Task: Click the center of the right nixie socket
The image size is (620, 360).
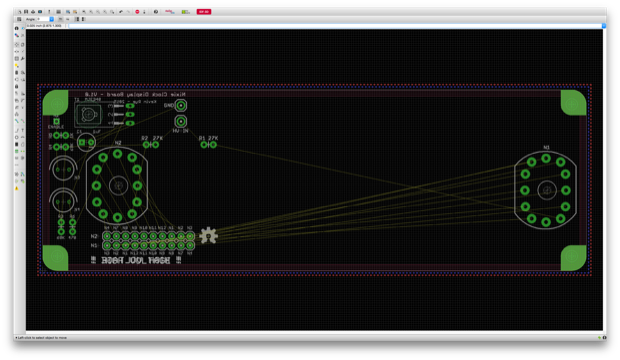Action: [x=546, y=190]
